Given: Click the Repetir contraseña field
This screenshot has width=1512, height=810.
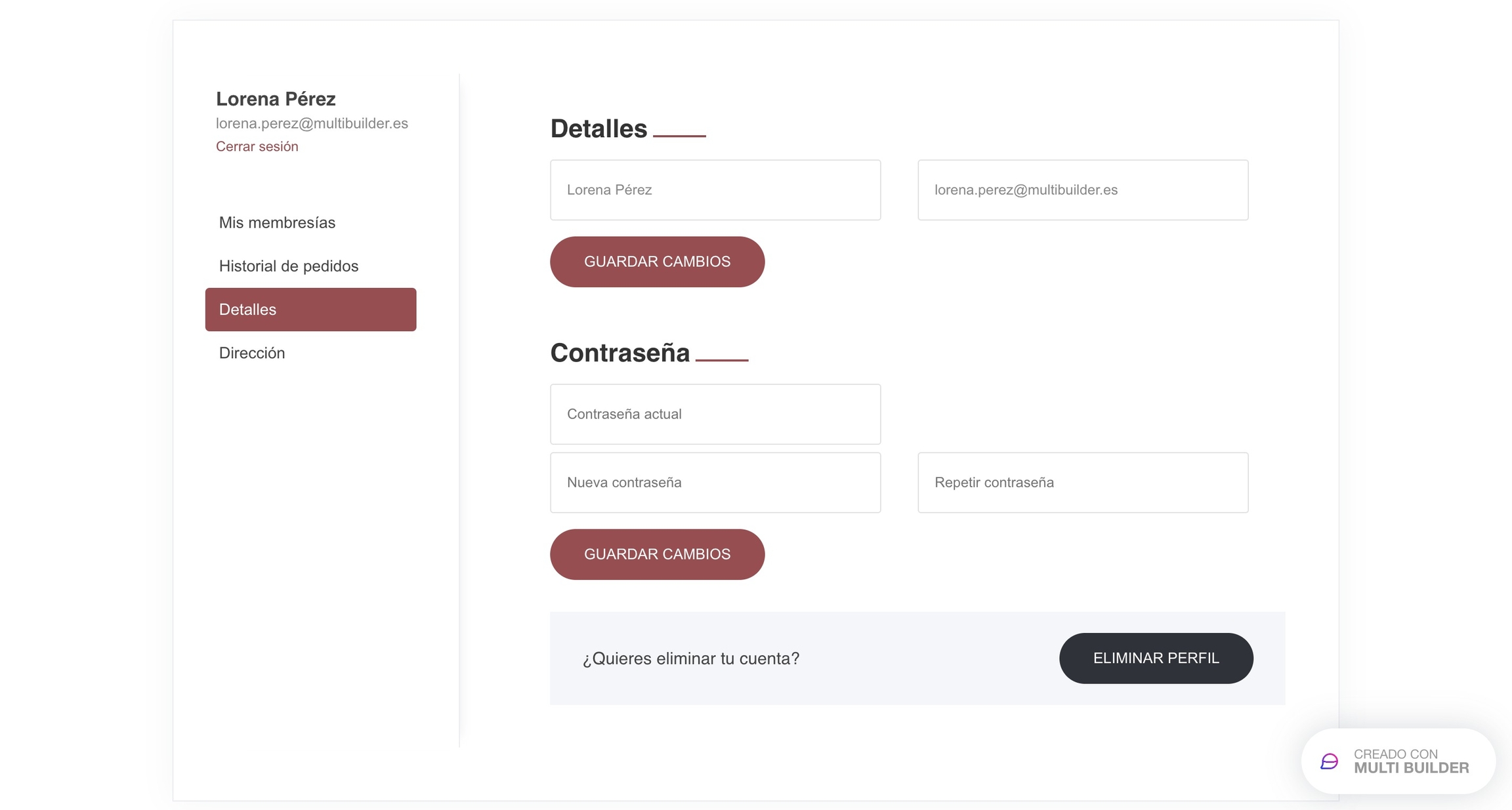Looking at the screenshot, I should tap(1082, 483).
